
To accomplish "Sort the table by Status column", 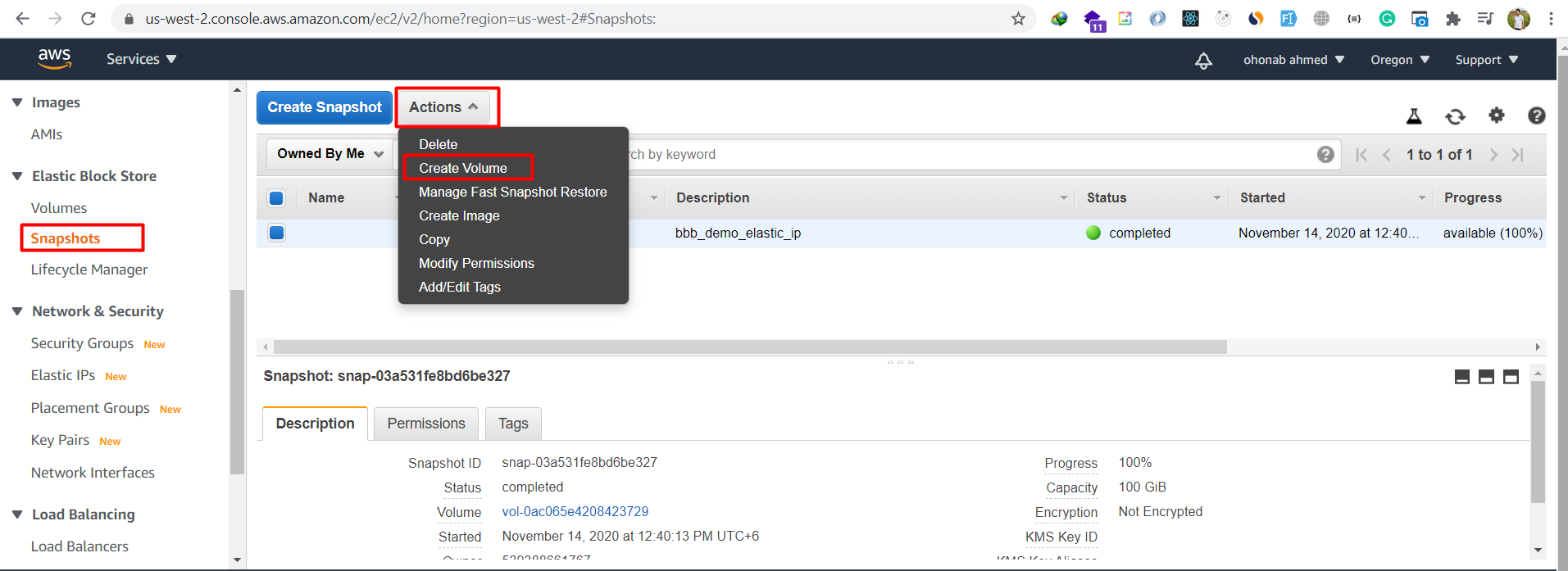I will (1107, 197).
